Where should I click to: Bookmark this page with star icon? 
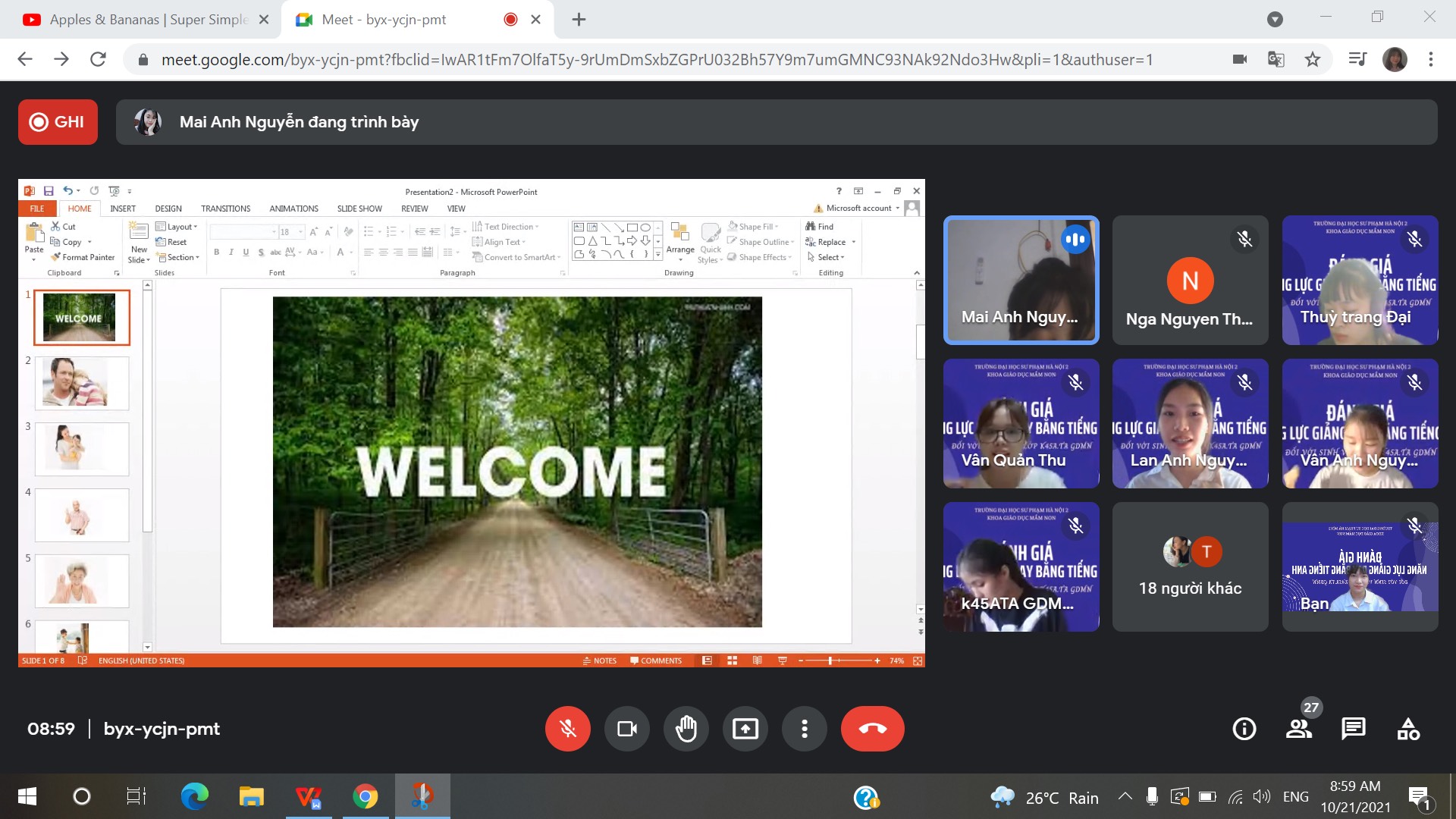[1313, 59]
